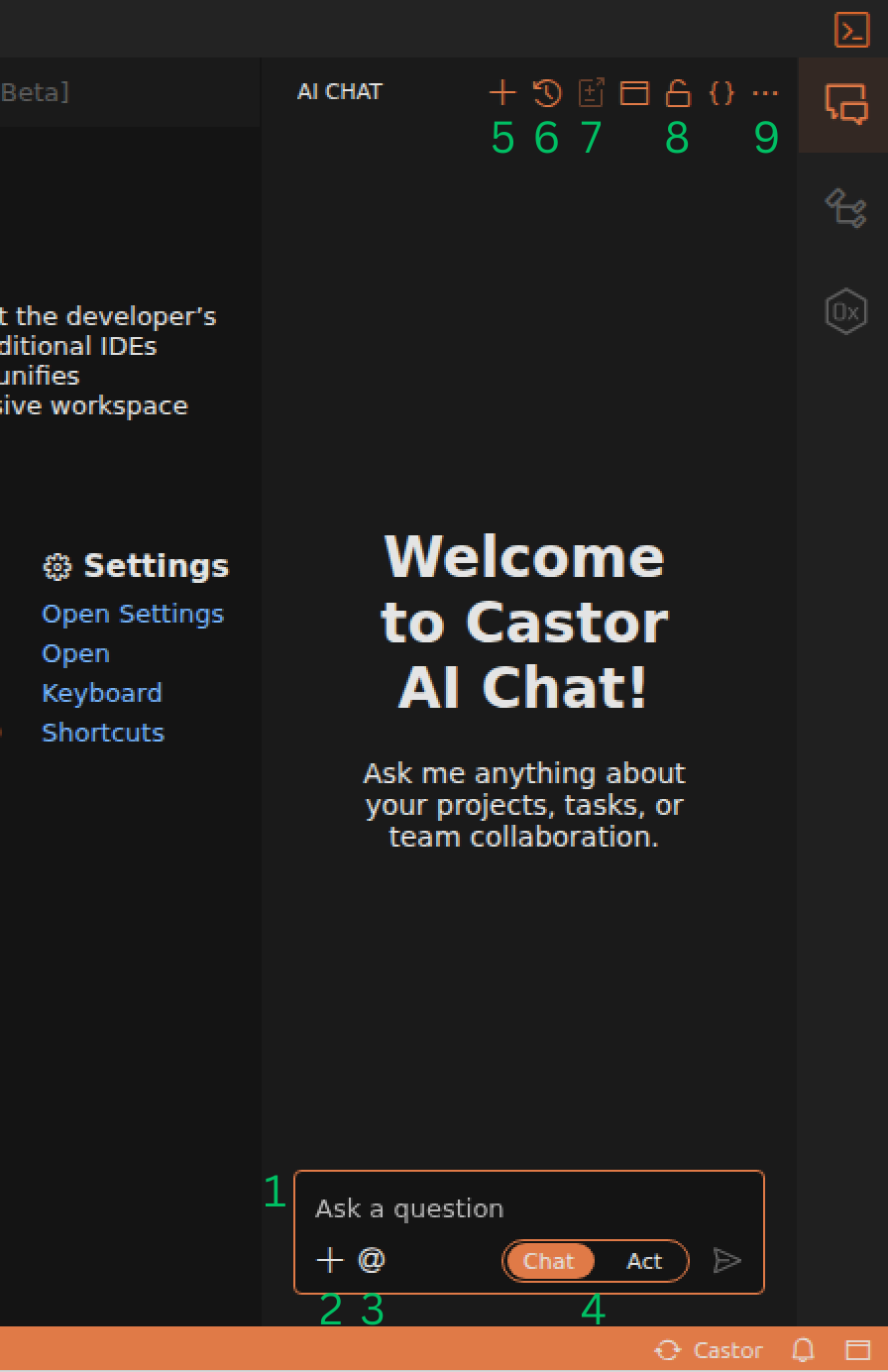Start a new AI chat conversation

tap(502, 91)
